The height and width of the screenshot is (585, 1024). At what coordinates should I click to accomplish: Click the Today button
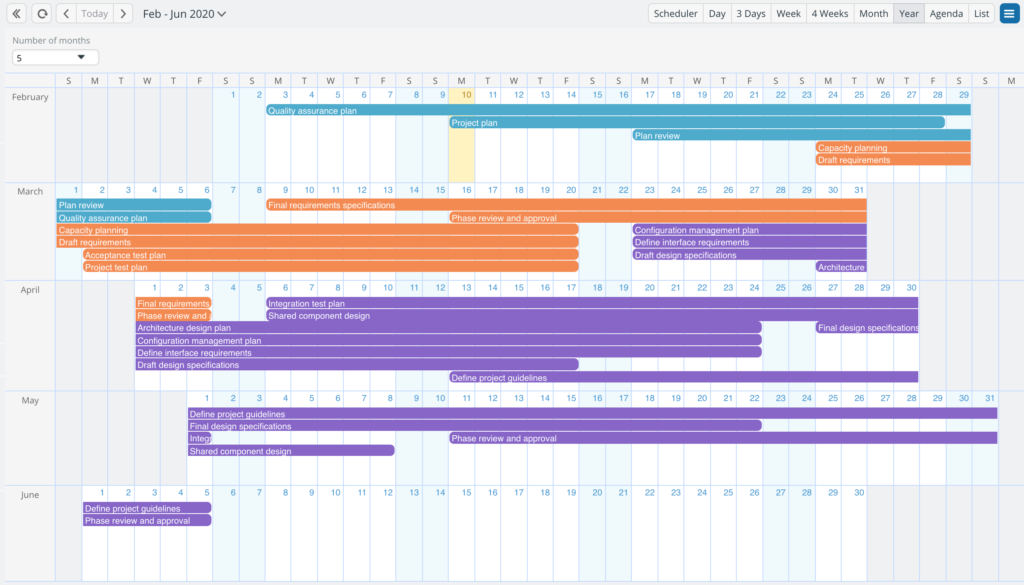(x=95, y=14)
